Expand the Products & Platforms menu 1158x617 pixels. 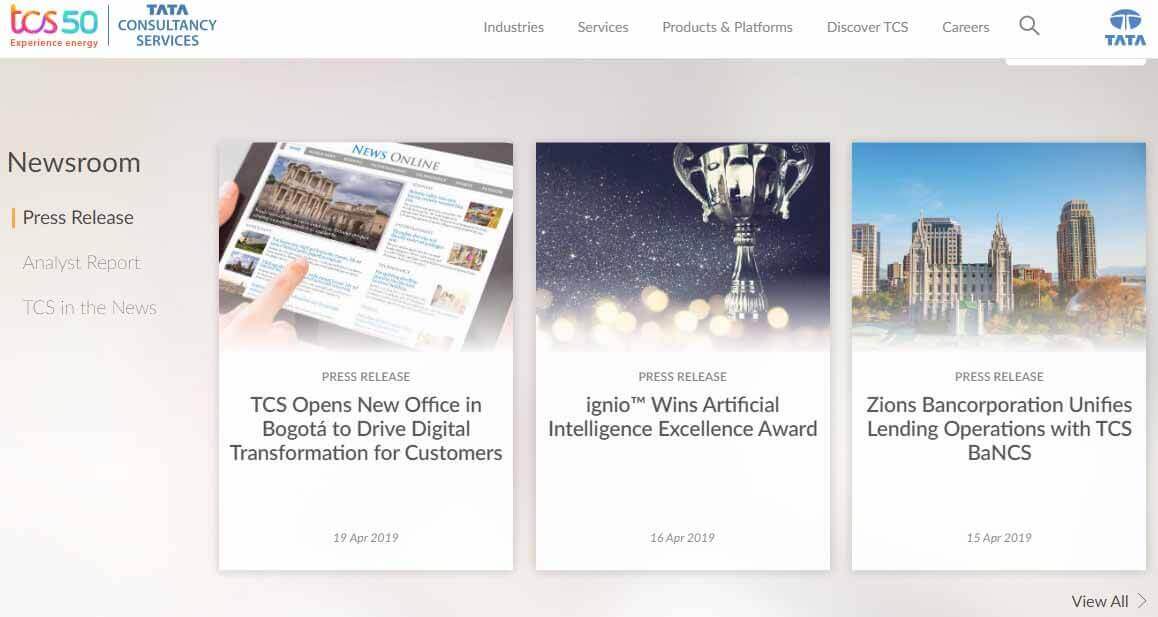pyautogui.click(x=727, y=27)
